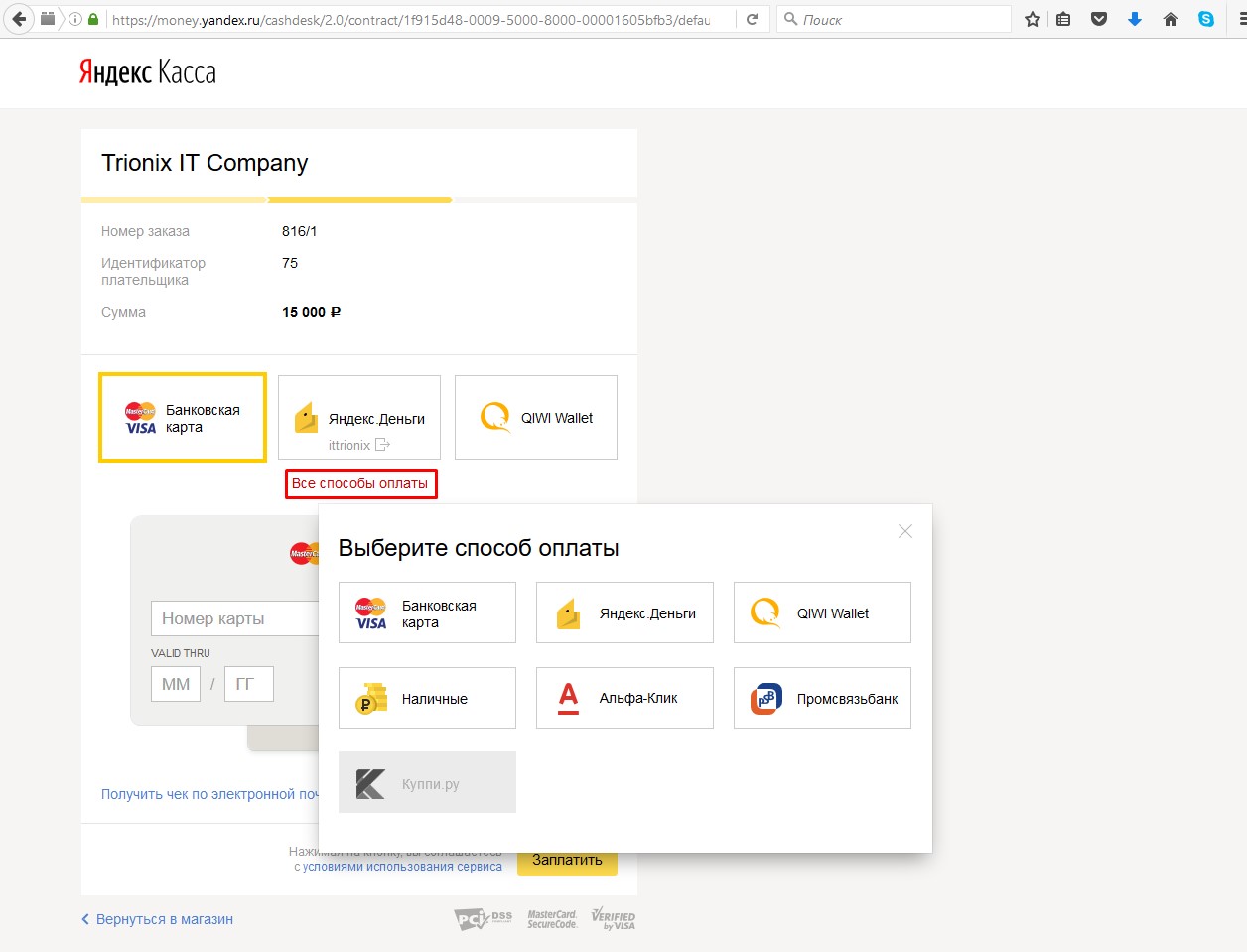Show site information via the lock icon
Viewport: 1247px width, 952px height.
[x=93, y=19]
